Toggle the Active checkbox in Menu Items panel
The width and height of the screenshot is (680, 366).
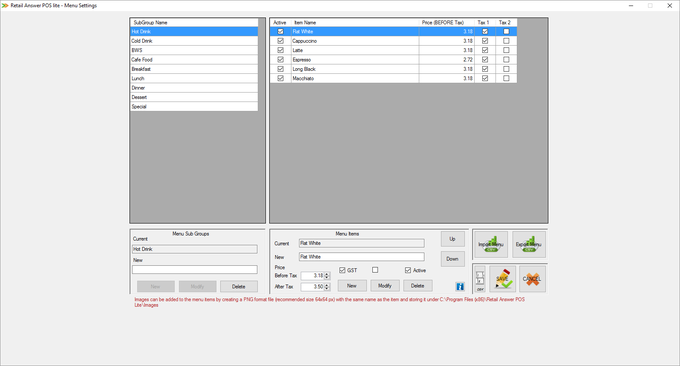click(x=408, y=270)
